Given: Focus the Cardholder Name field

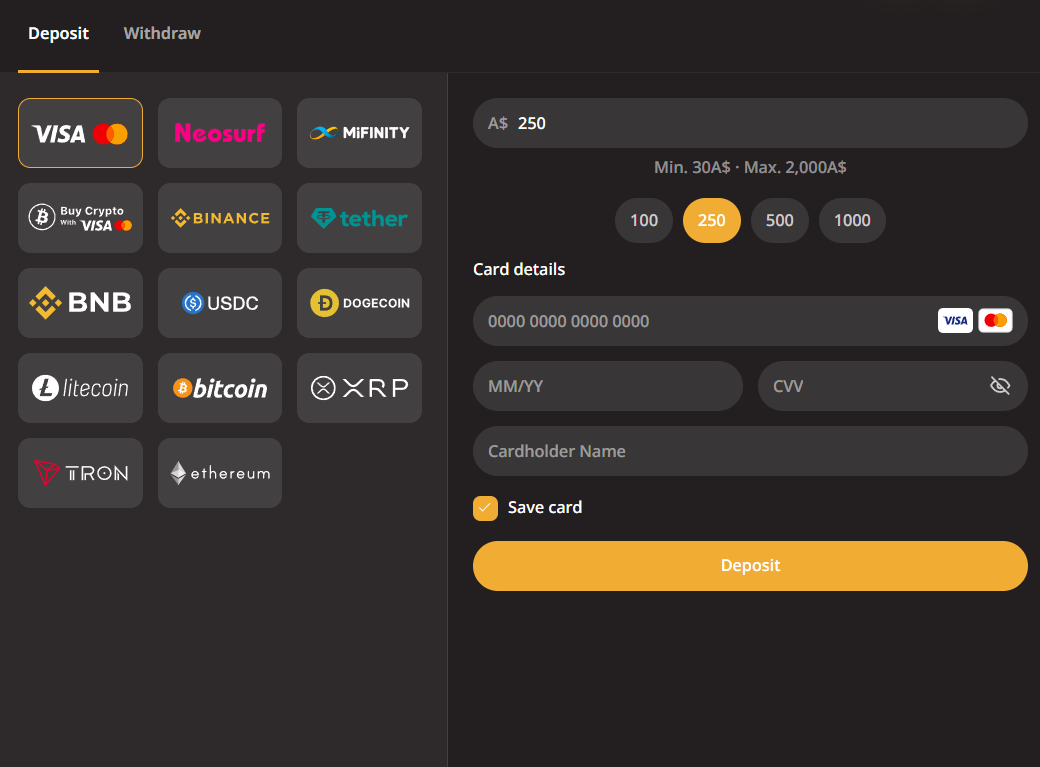Looking at the screenshot, I should [750, 451].
